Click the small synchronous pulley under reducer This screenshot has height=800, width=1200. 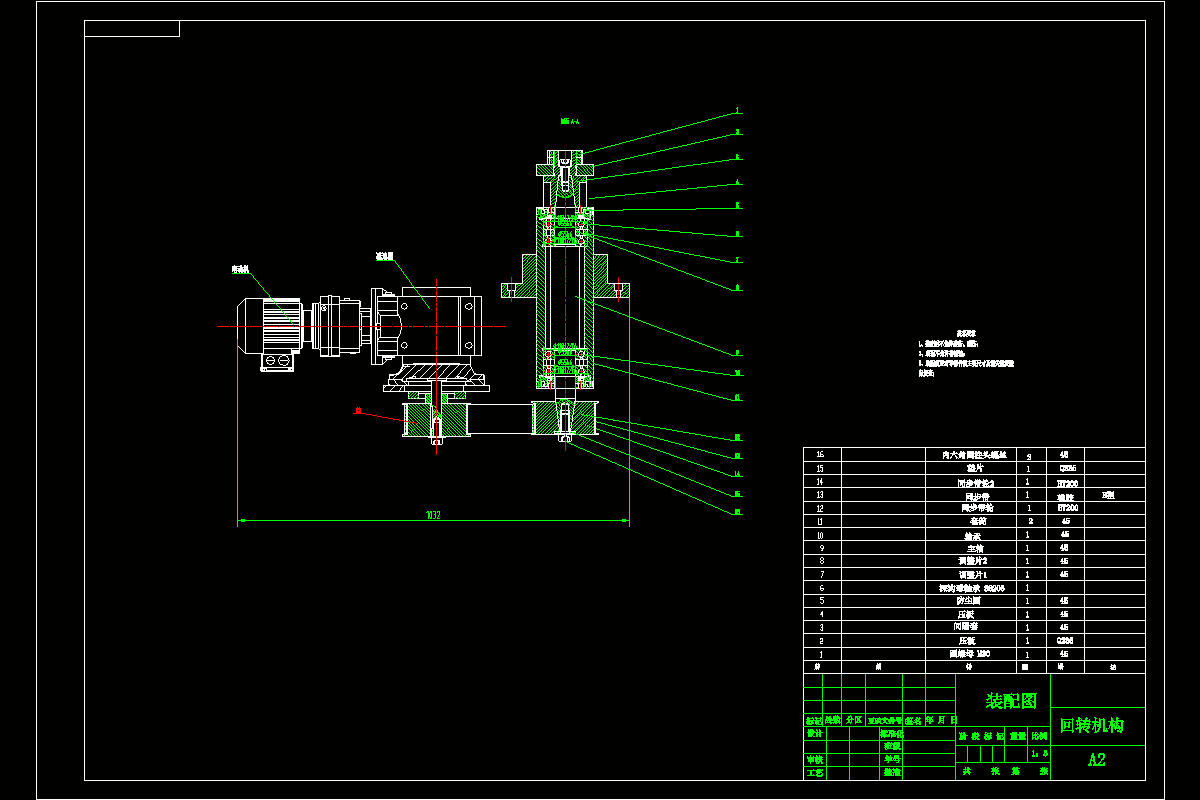pos(436,418)
